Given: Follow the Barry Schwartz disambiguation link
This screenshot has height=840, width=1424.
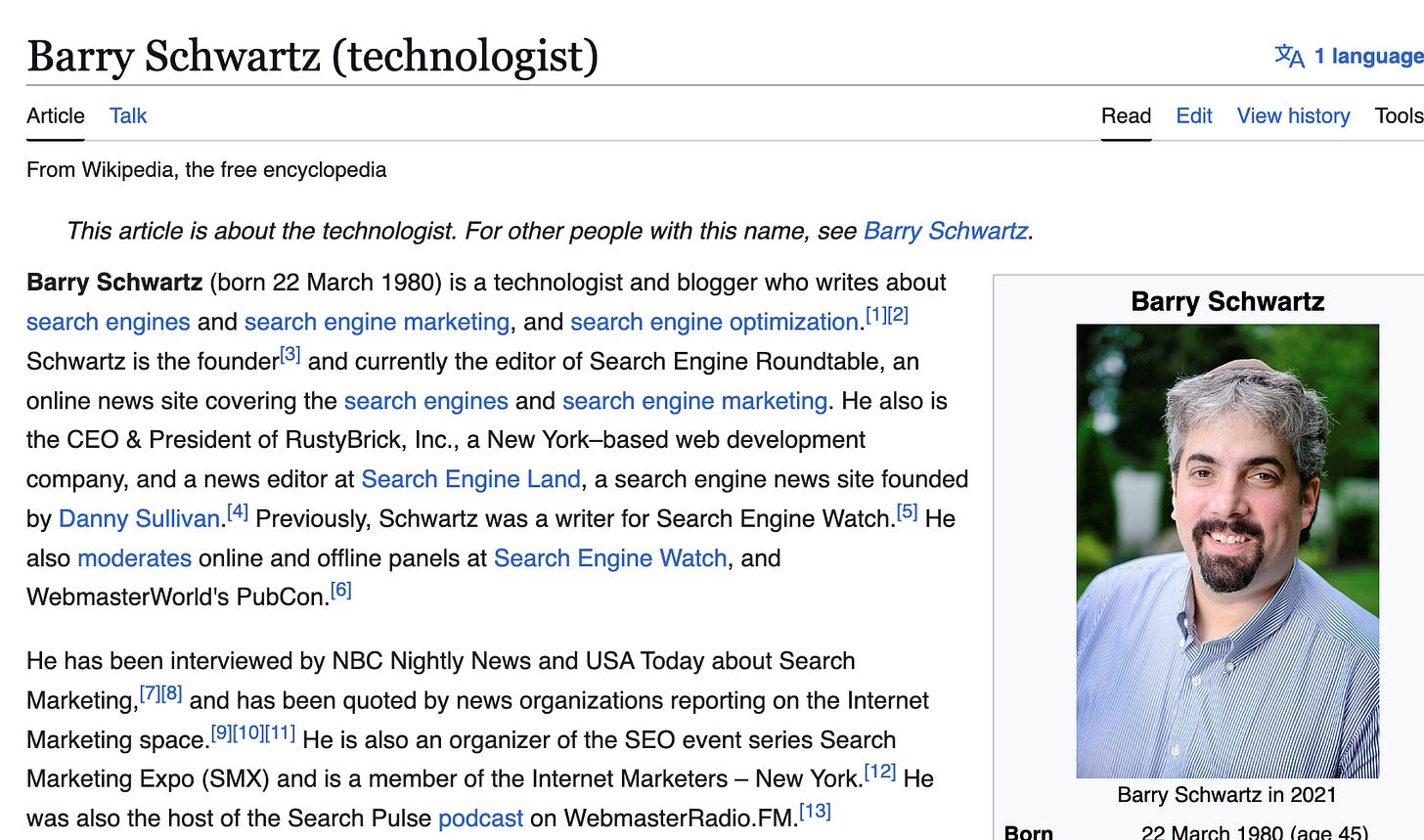Looking at the screenshot, I should click(946, 231).
